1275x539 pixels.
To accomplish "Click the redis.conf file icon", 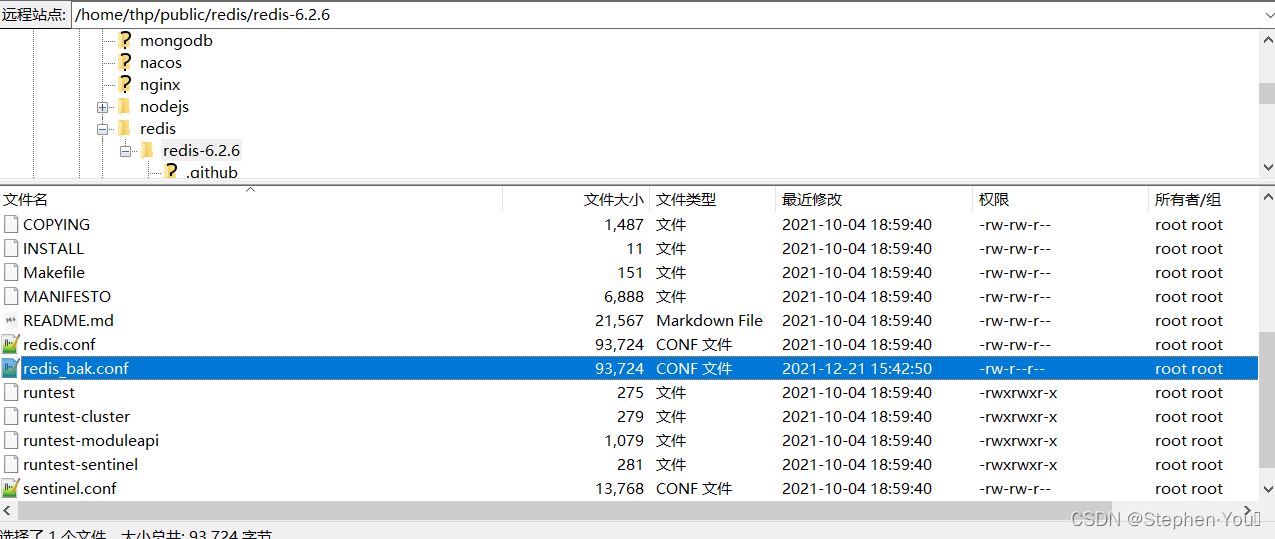I will click(x=11, y=345).
